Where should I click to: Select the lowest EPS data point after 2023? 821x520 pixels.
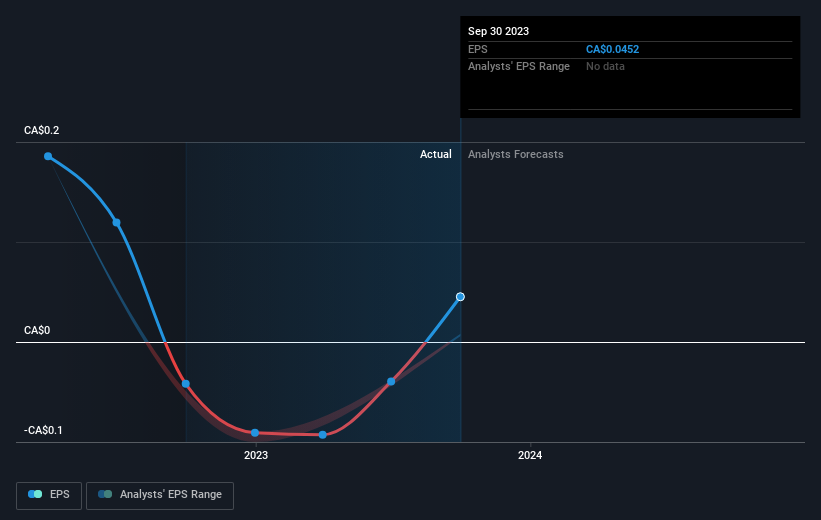point(323,435)
